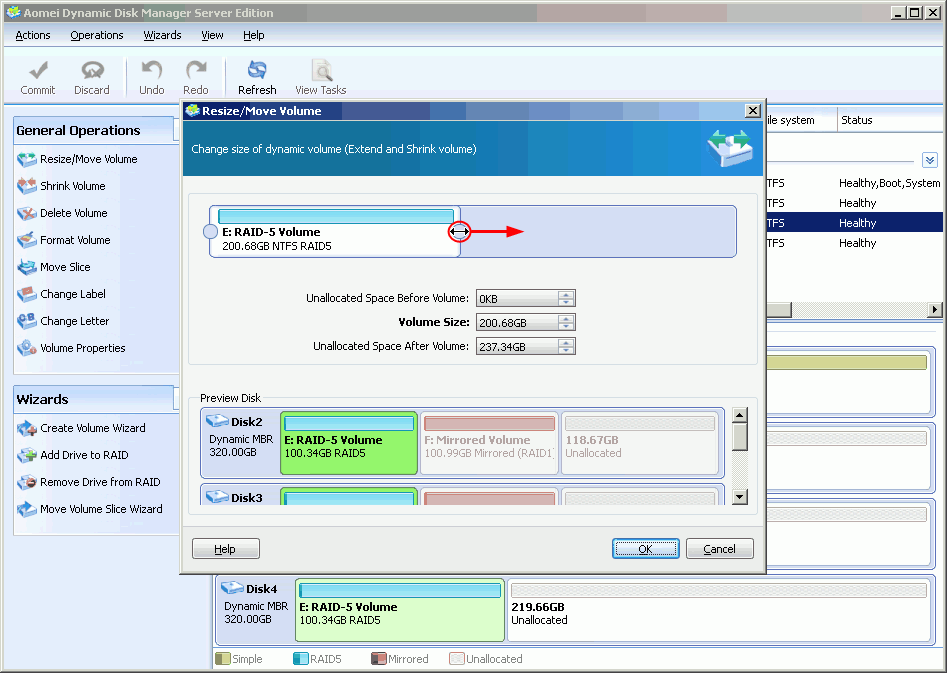Viewport: 947px width, 673px height.
Task: Click the Disk2 drive icon in the preview
Action: pyautogui.click(x=217, y=421)
